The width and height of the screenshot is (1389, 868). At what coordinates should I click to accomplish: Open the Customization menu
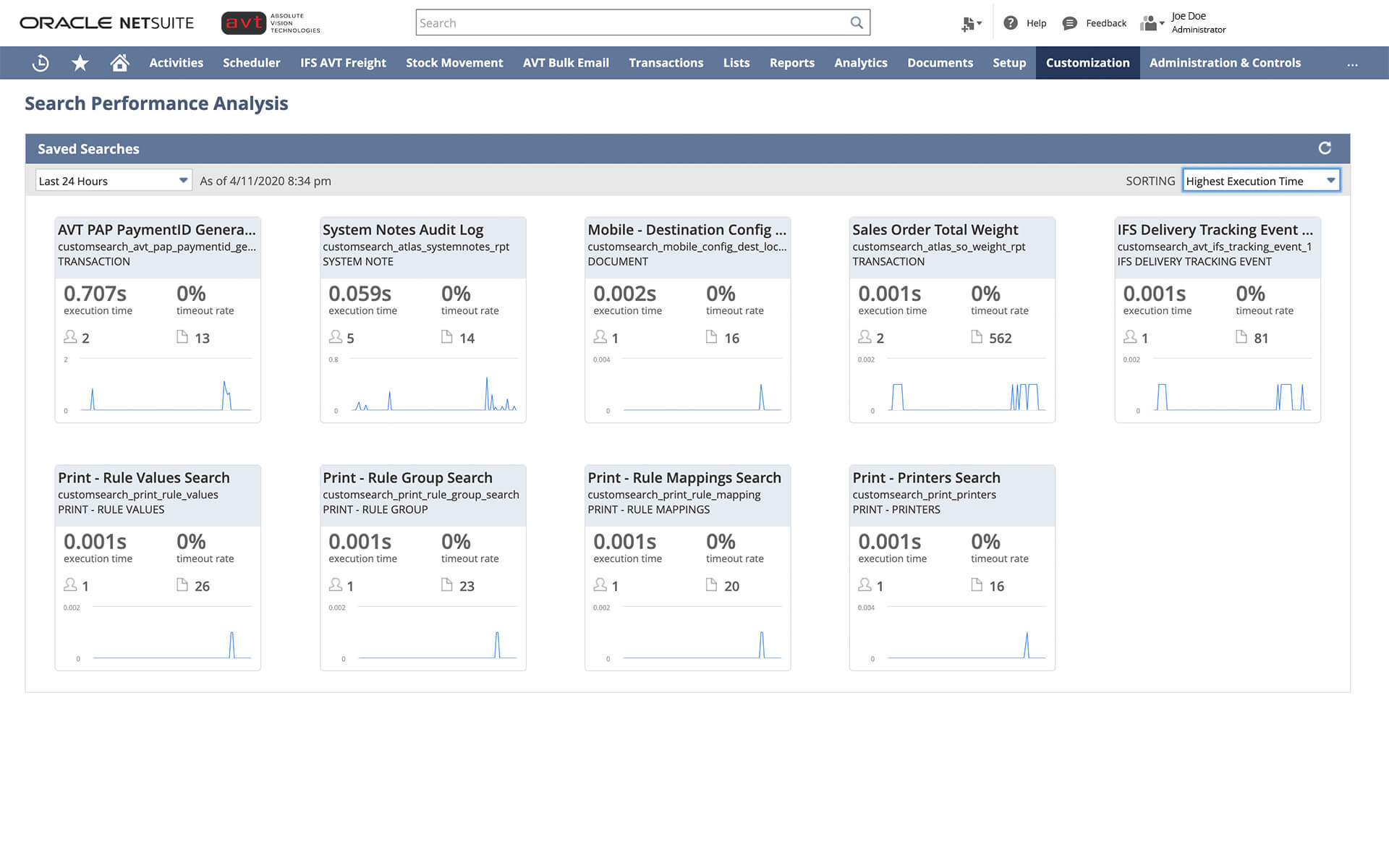tap(1087, 63)
